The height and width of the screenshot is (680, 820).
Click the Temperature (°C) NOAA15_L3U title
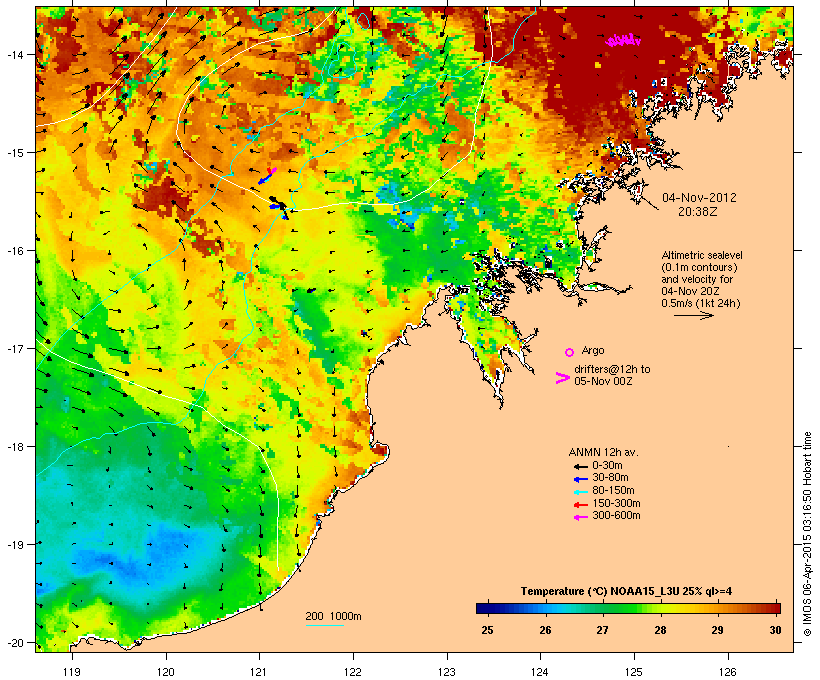(x=626, y=591)
